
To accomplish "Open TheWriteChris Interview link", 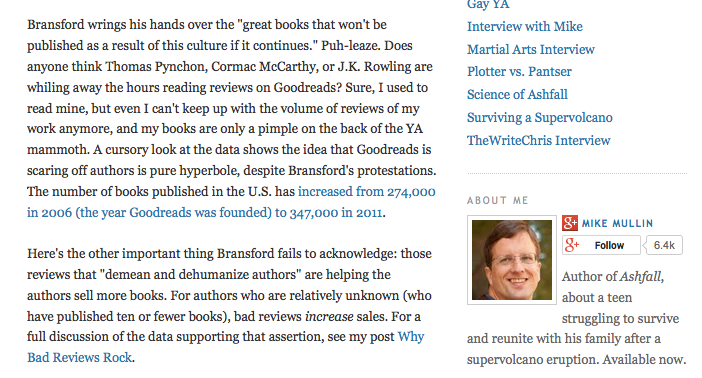I will click(x=539, y=141).
